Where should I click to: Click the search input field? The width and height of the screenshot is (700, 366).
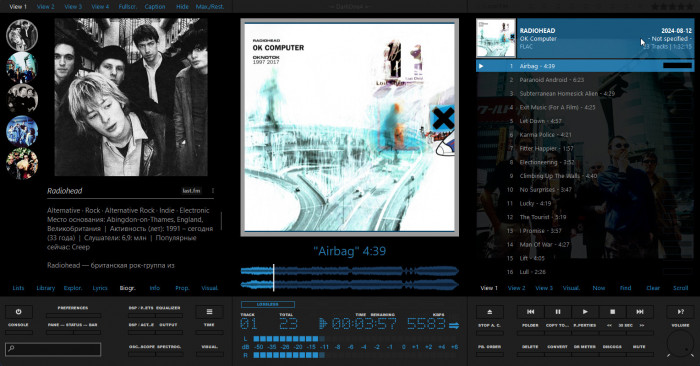pyautogui.click(x=53, y=349)
